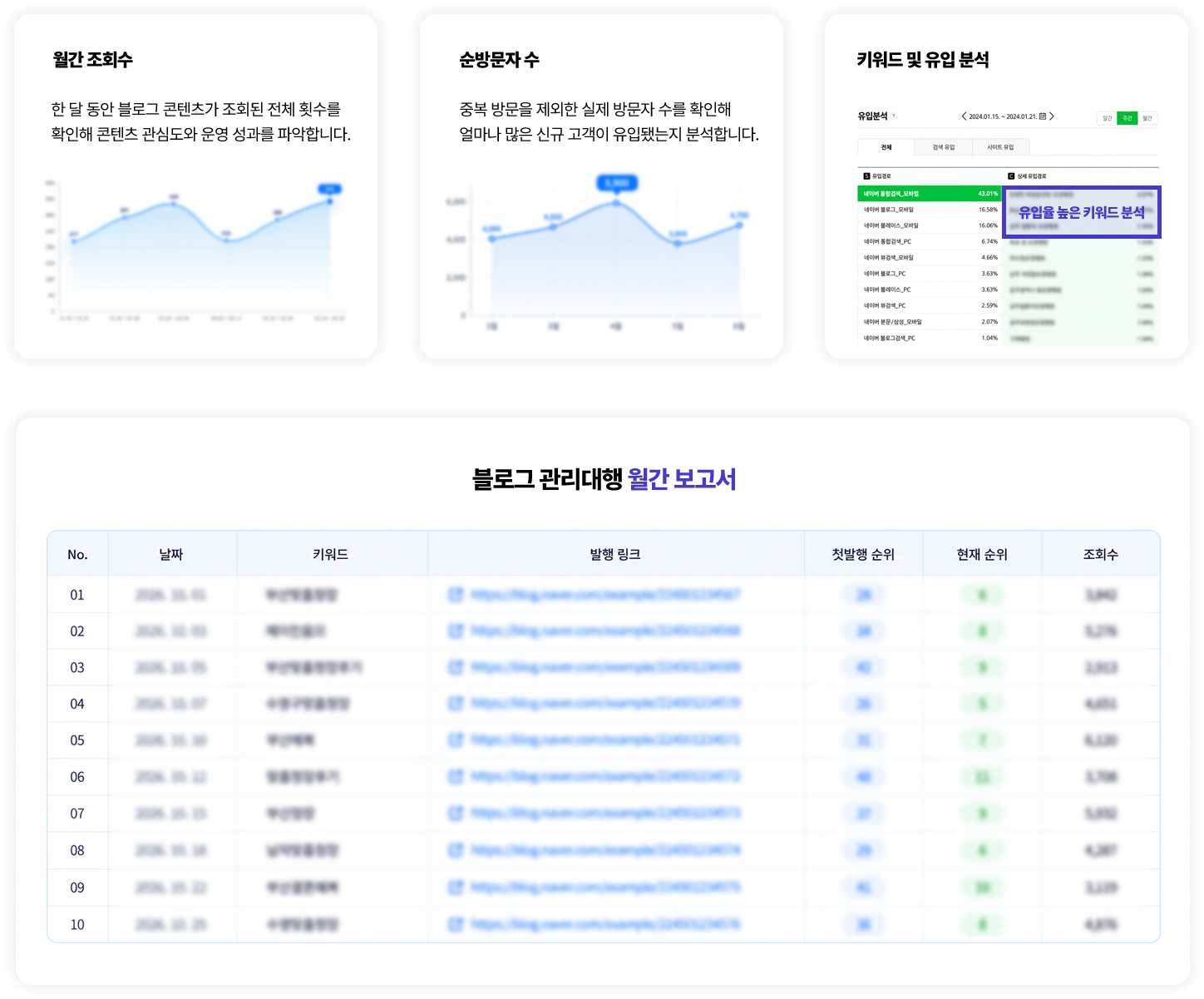Open the external link icon in row 01
Viewport: 1204px width, 999px height.
456,595
